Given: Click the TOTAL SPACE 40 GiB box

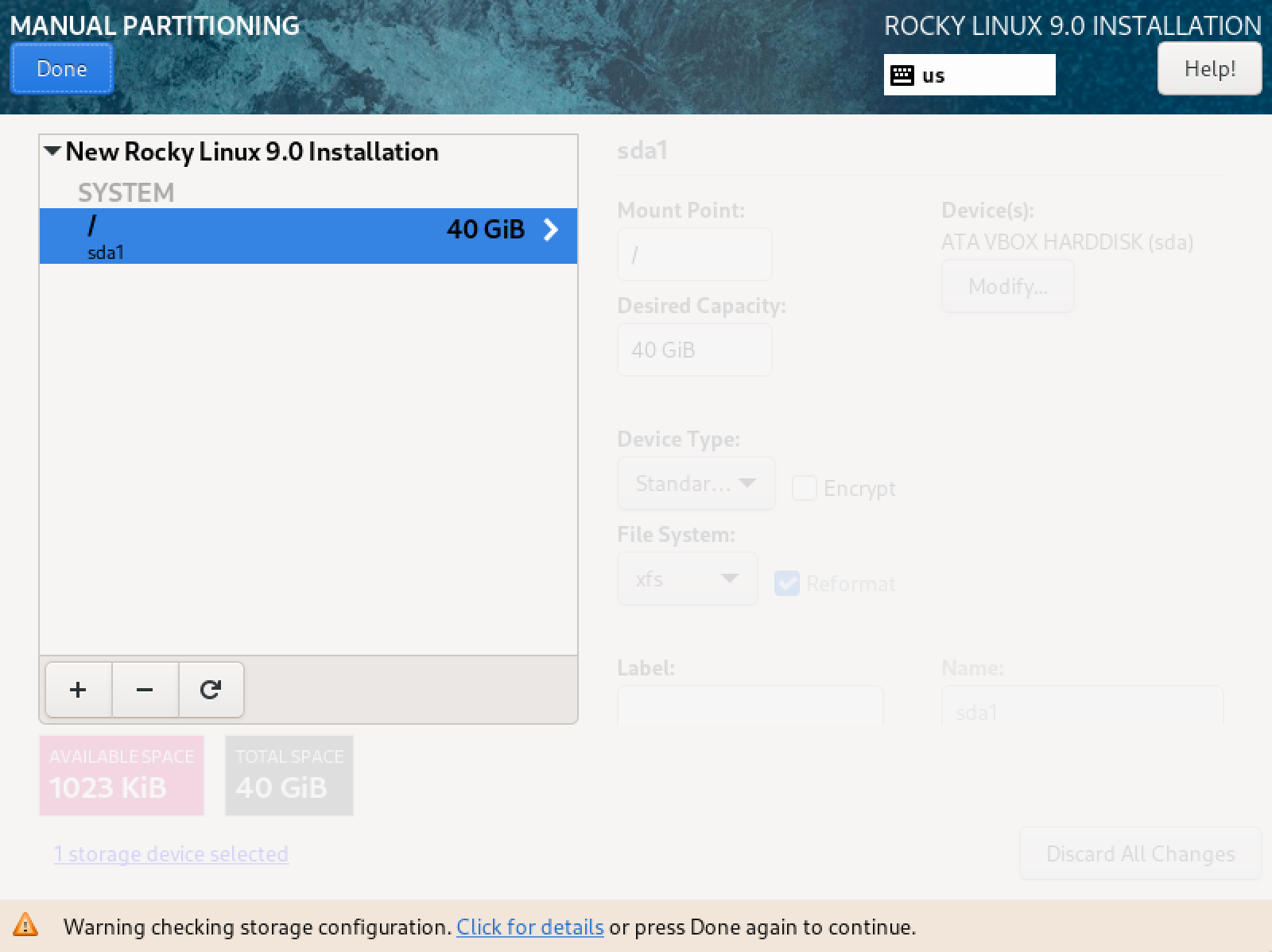Looking at the screenshot, I should [289, 776].
